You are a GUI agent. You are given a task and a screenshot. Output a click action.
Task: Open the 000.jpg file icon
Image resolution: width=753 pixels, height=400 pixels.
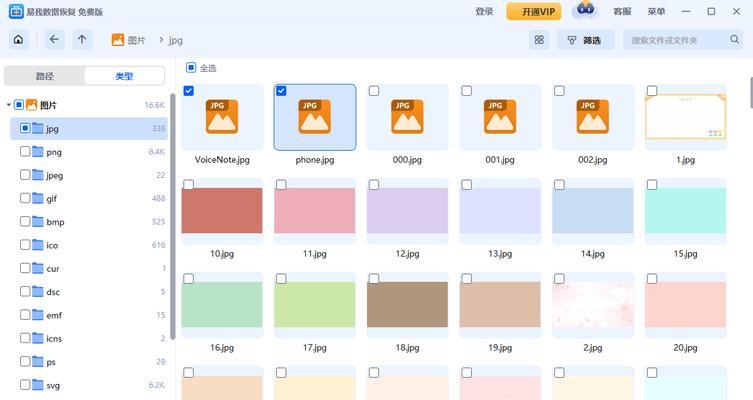click(406, 117)
